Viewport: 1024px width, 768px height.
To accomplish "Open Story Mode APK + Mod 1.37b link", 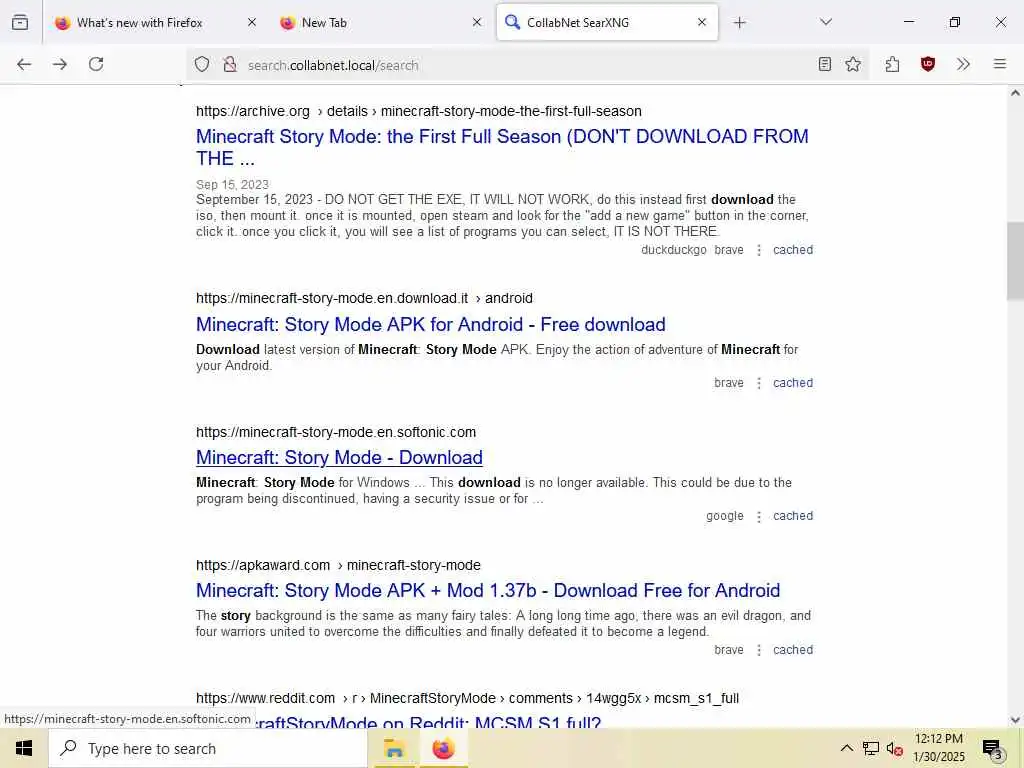I will click(x=488, y=590).
